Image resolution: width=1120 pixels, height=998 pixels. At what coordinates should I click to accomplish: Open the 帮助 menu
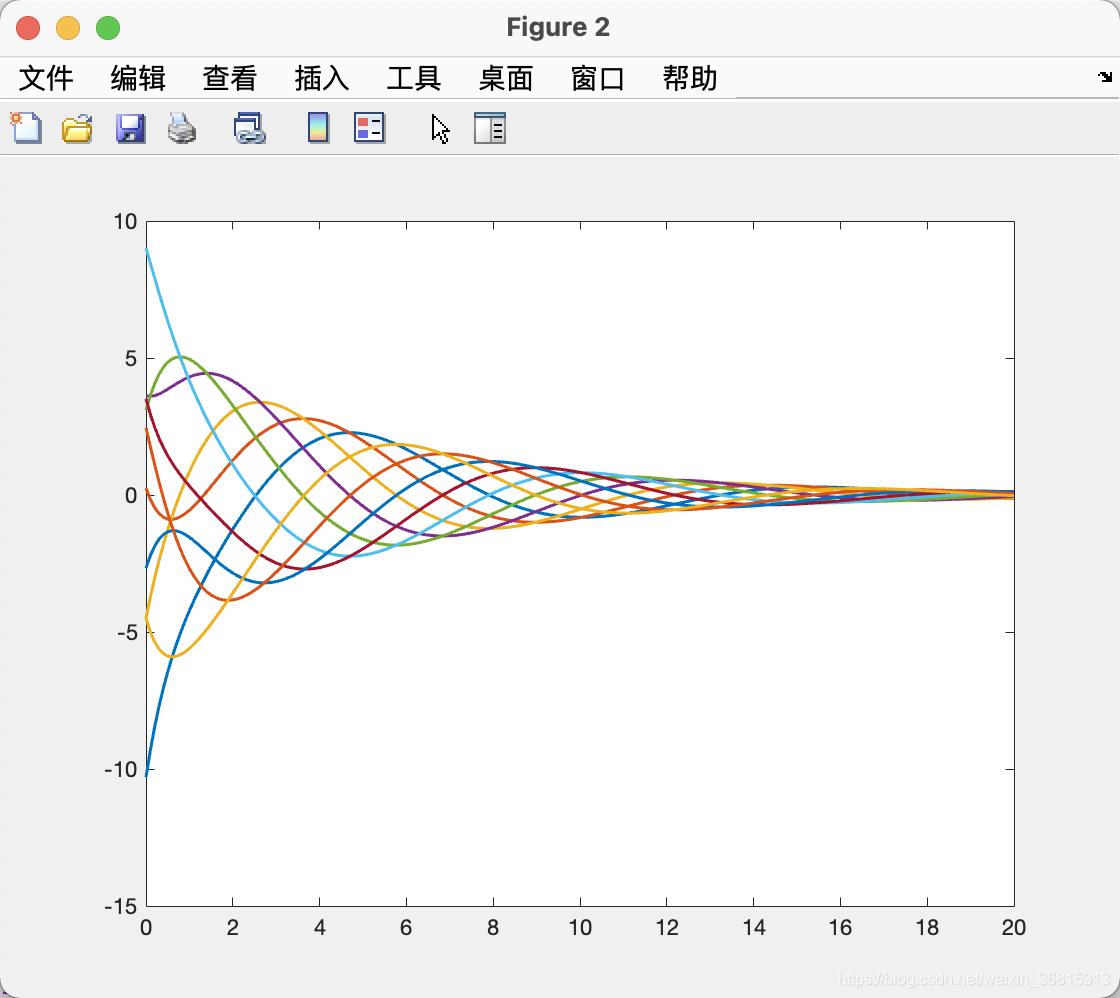[688, 79]
